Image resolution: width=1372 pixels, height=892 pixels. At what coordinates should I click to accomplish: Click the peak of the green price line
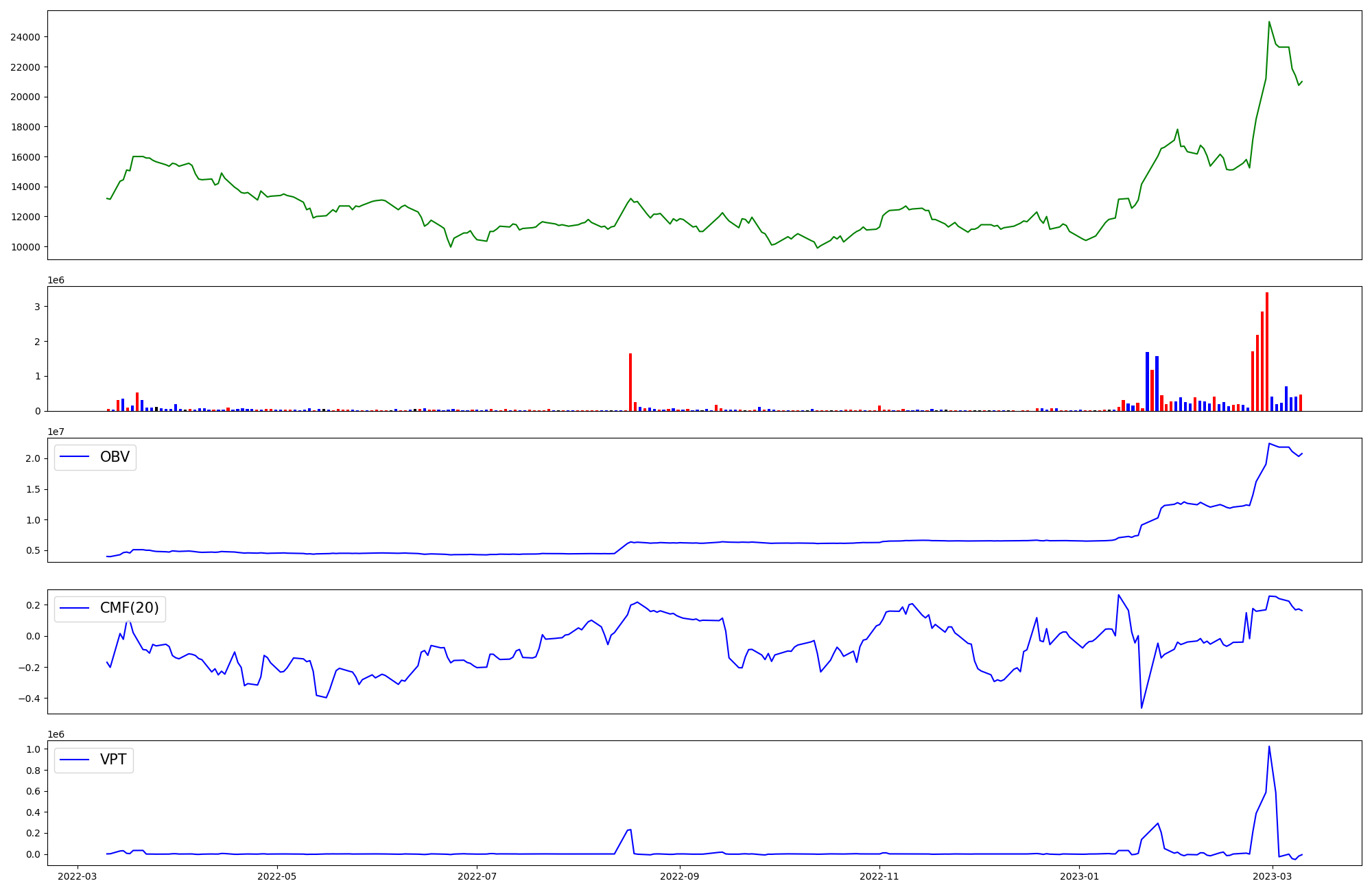tap(1269, 22)
